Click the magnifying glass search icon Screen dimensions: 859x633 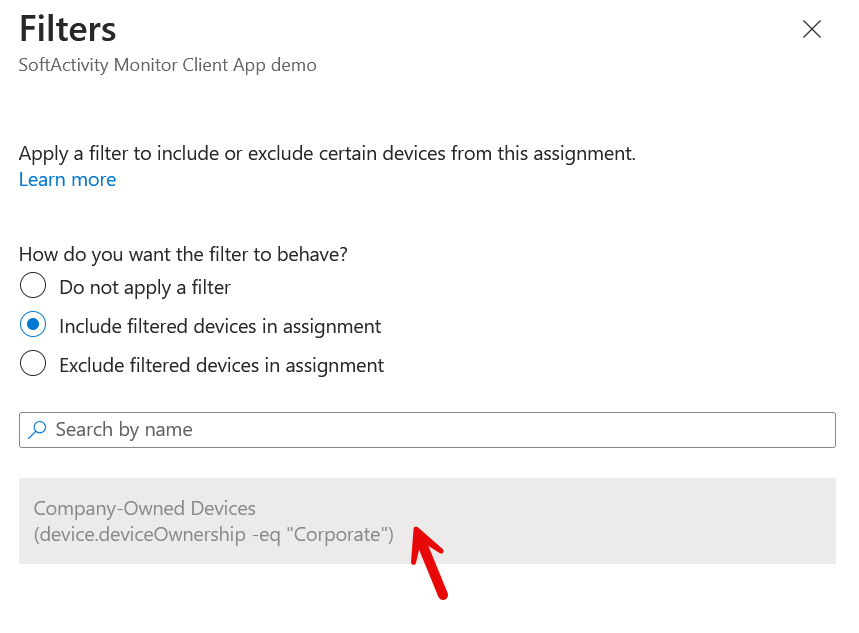pos(37,430)
